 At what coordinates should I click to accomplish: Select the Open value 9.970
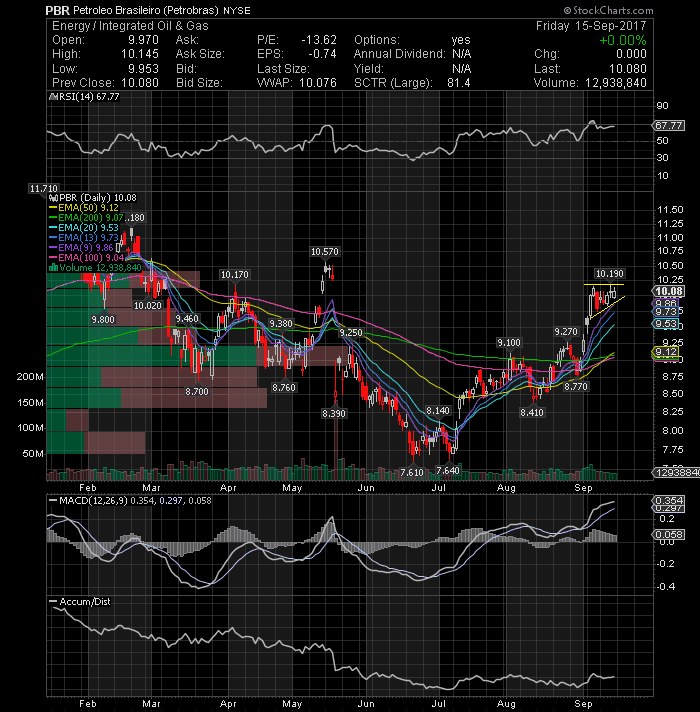[143, 40]
